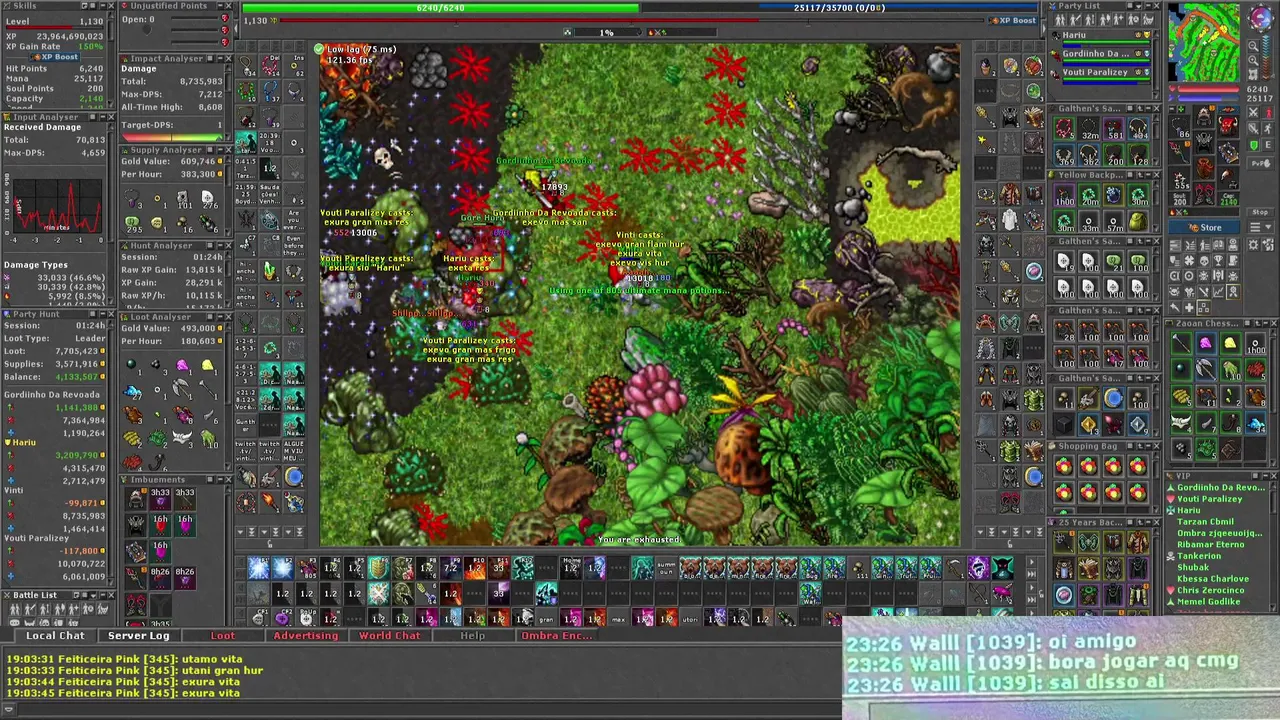This screenshot has width=1280, height=720.
Task: Click the first red item in Shopping Bag
Action: tap(1064, 466)
